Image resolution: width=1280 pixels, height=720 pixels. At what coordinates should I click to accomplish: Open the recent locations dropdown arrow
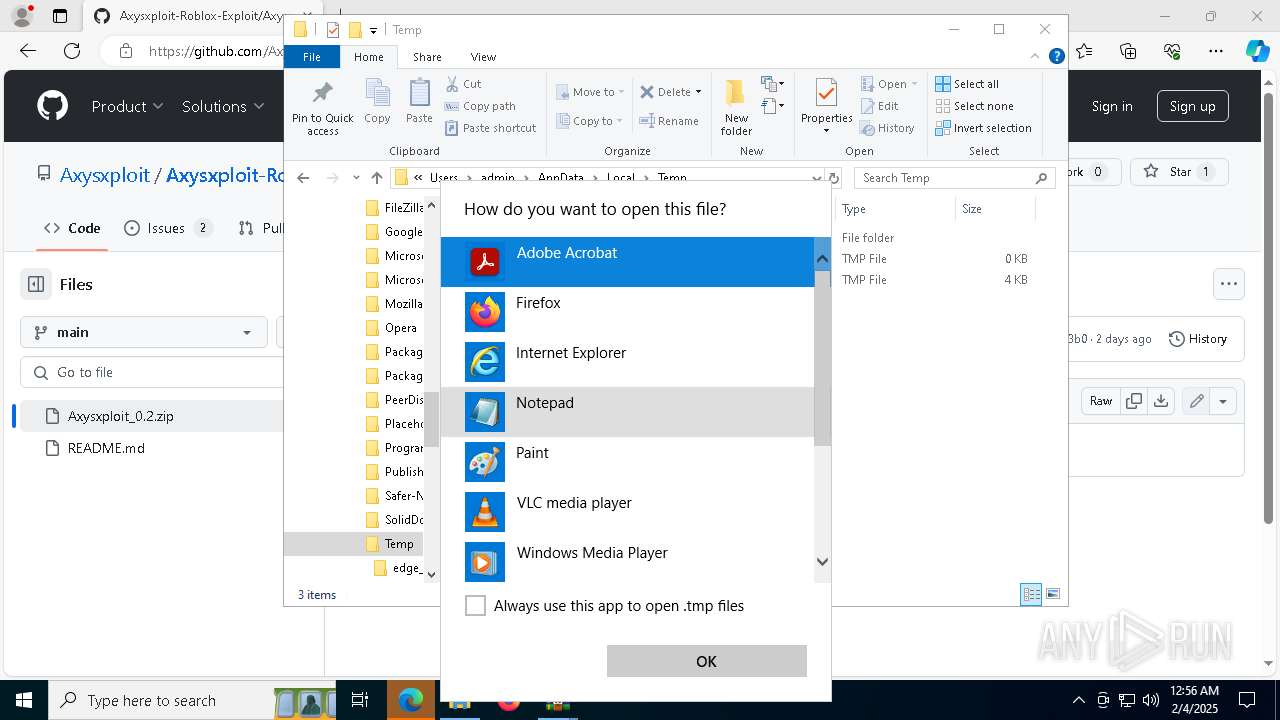point(356,178)
